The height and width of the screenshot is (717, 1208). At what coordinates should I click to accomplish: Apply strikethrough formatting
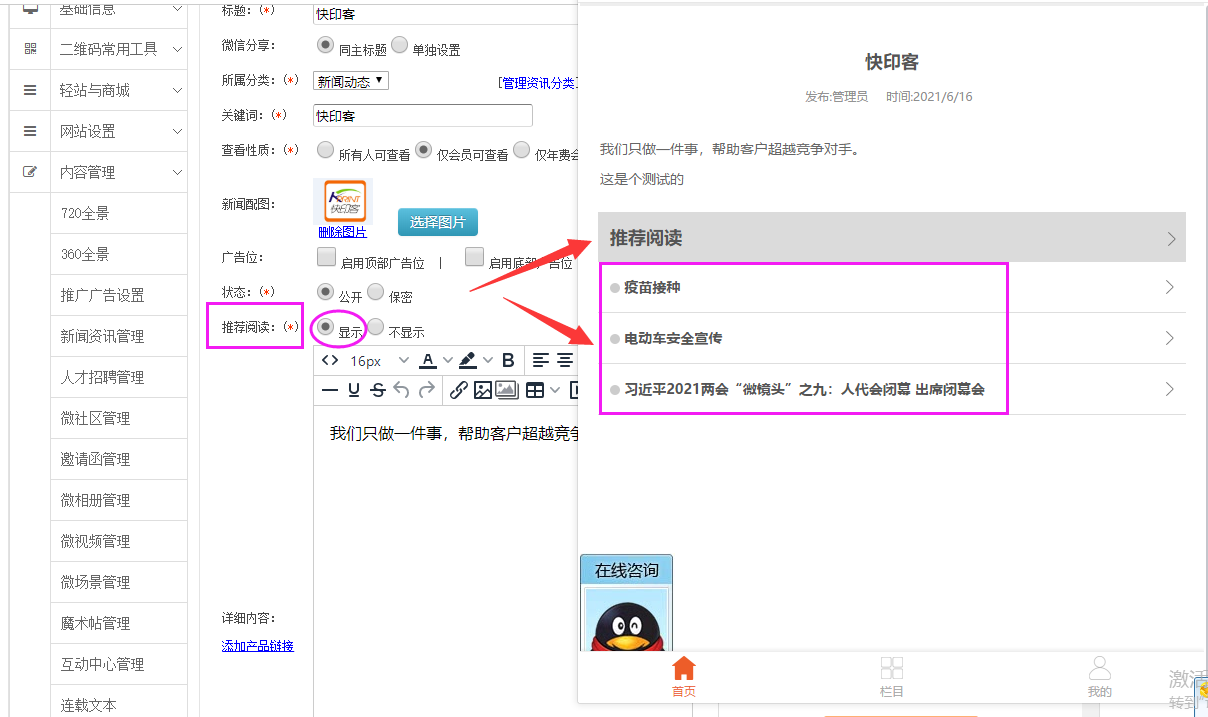click(x=377, y=390)
